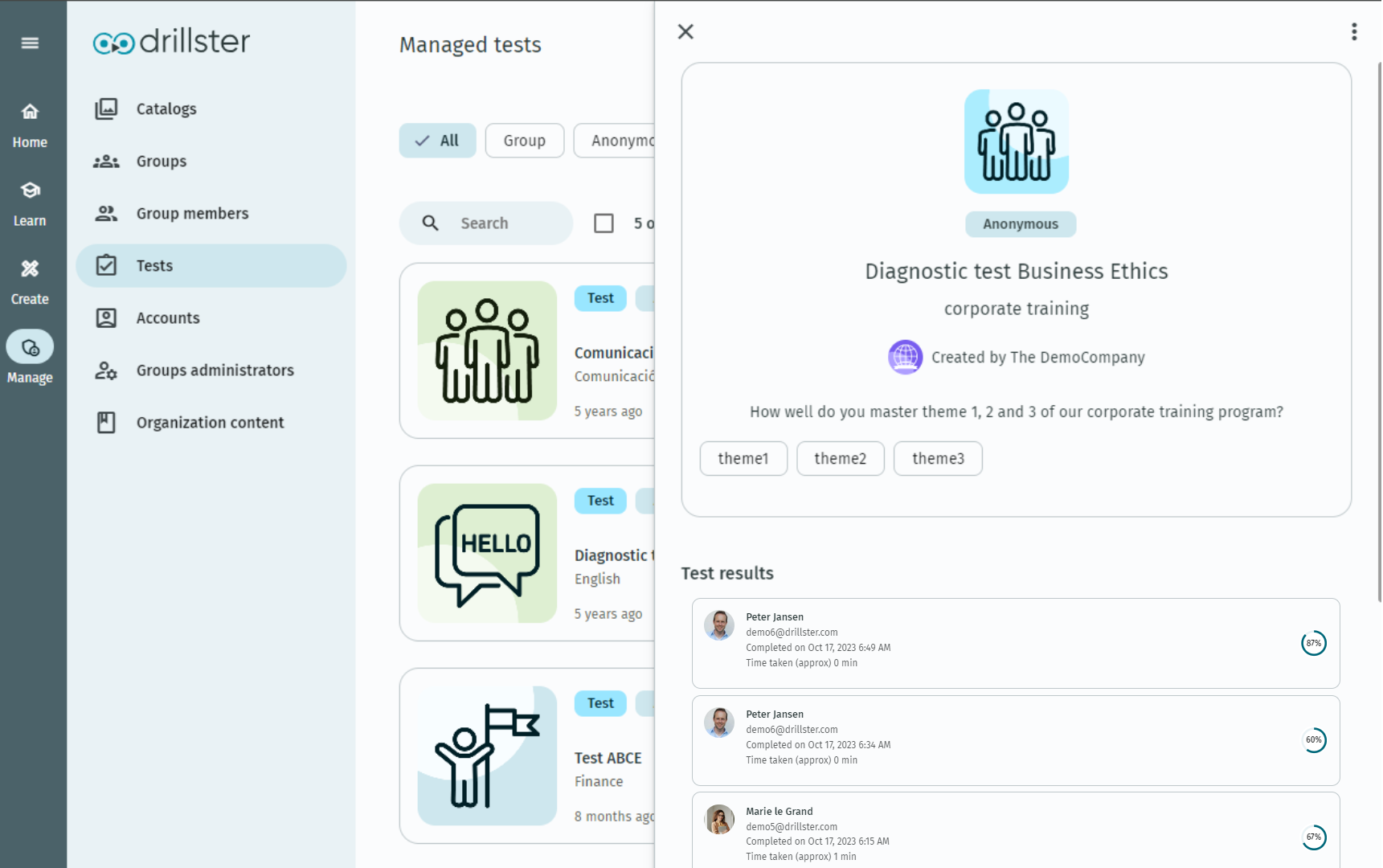Click the Anonymous label badge
1383x868 pixels.
[1021, 224]
